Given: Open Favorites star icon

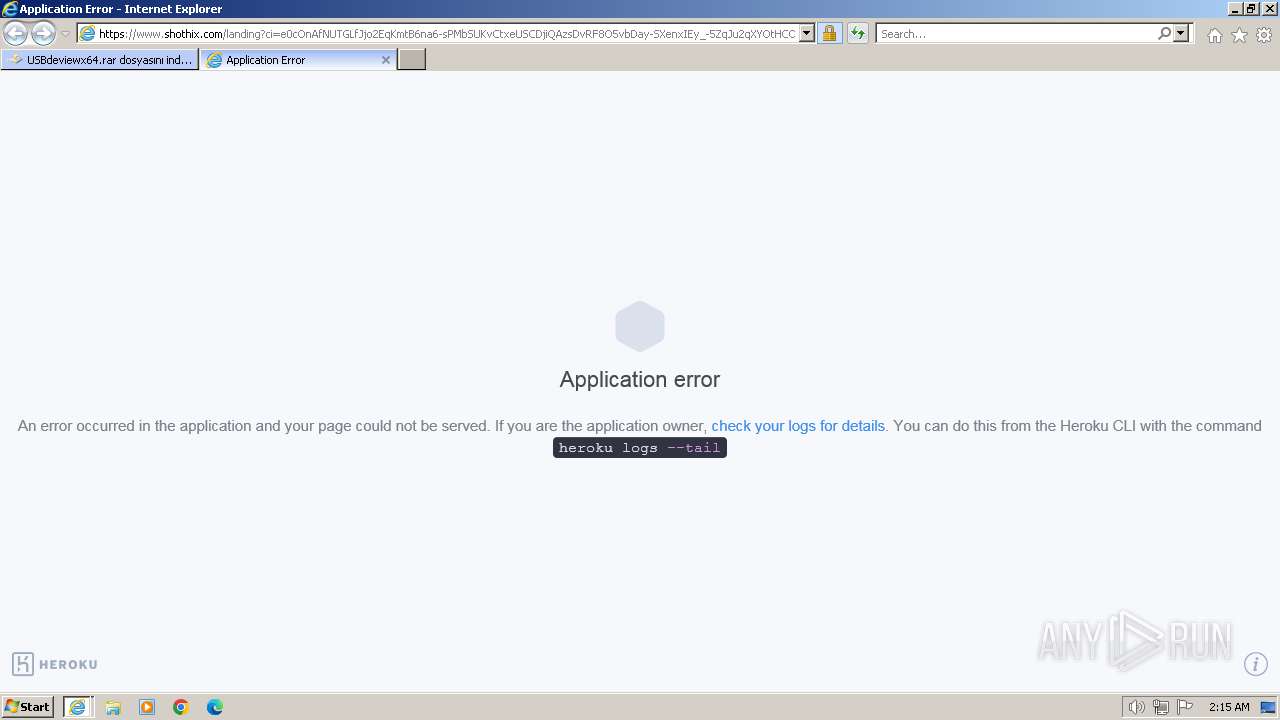Looking at the screenshot, I should (1239, 35).
